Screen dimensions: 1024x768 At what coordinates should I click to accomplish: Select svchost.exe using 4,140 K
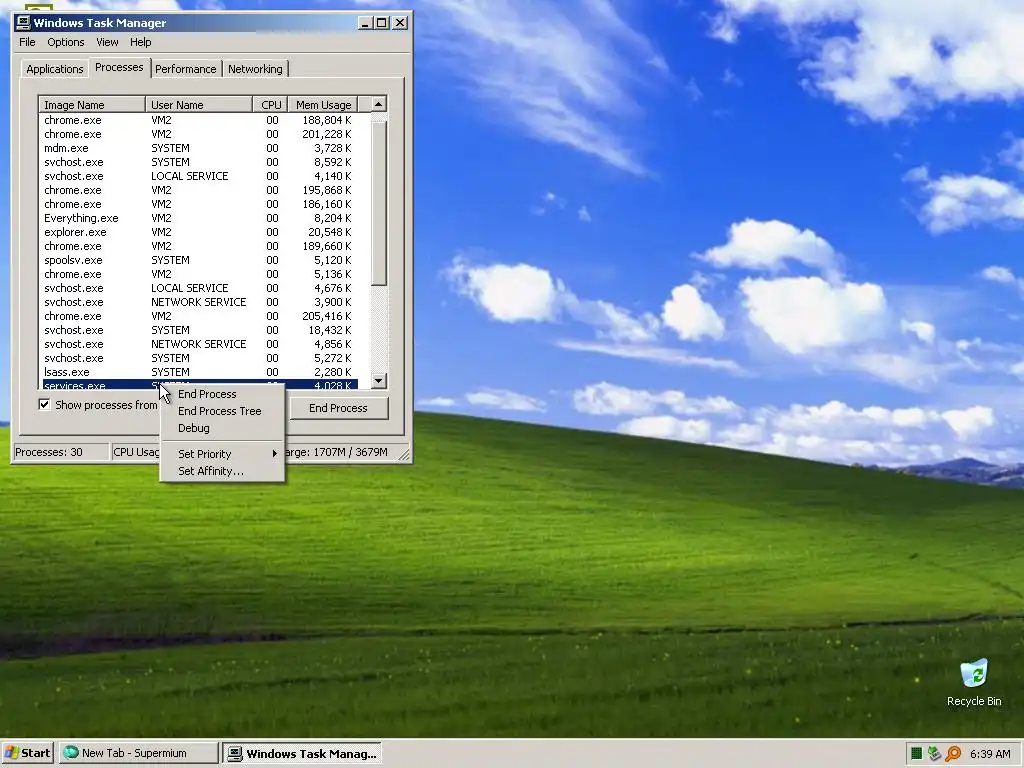point(199,176)
